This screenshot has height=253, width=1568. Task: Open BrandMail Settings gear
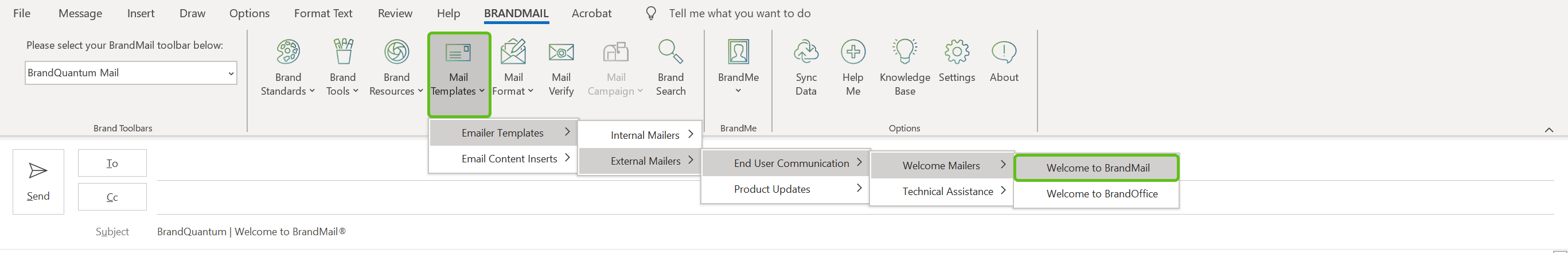957,53
